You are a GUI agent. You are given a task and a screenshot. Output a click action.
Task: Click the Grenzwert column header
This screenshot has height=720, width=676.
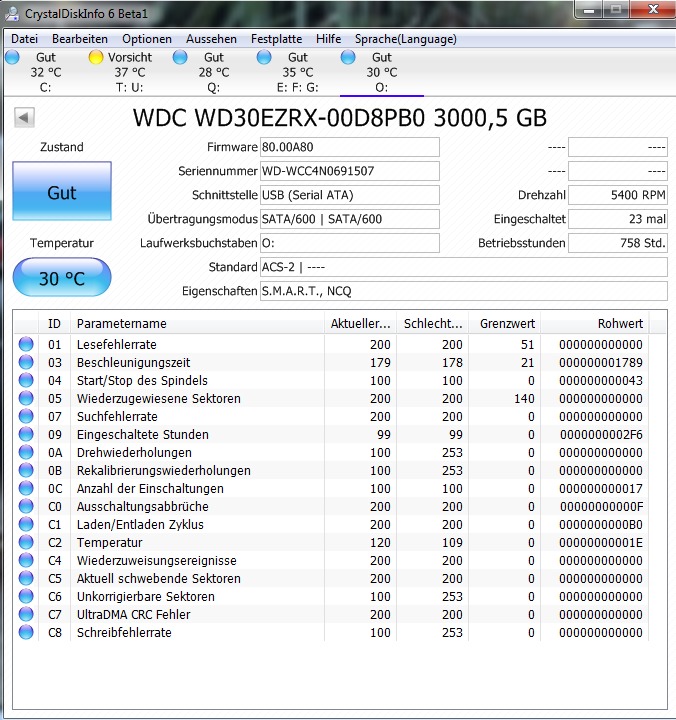point(505,323)
